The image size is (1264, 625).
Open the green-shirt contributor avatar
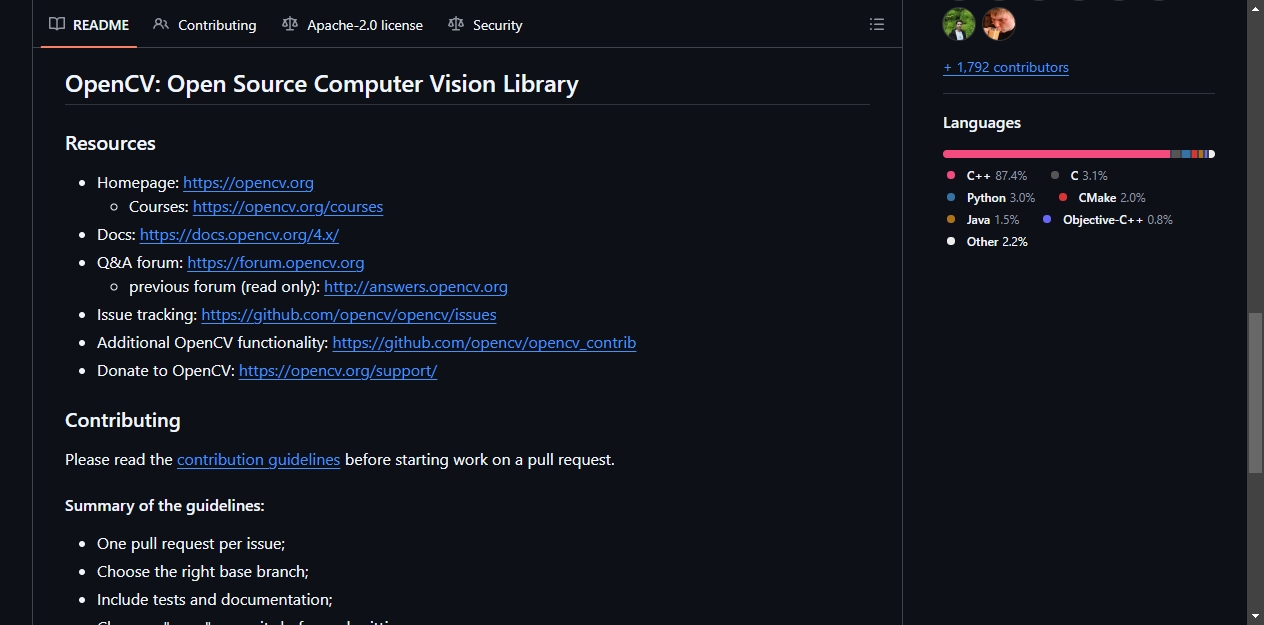pyautogui.click(x=959, y=24)
